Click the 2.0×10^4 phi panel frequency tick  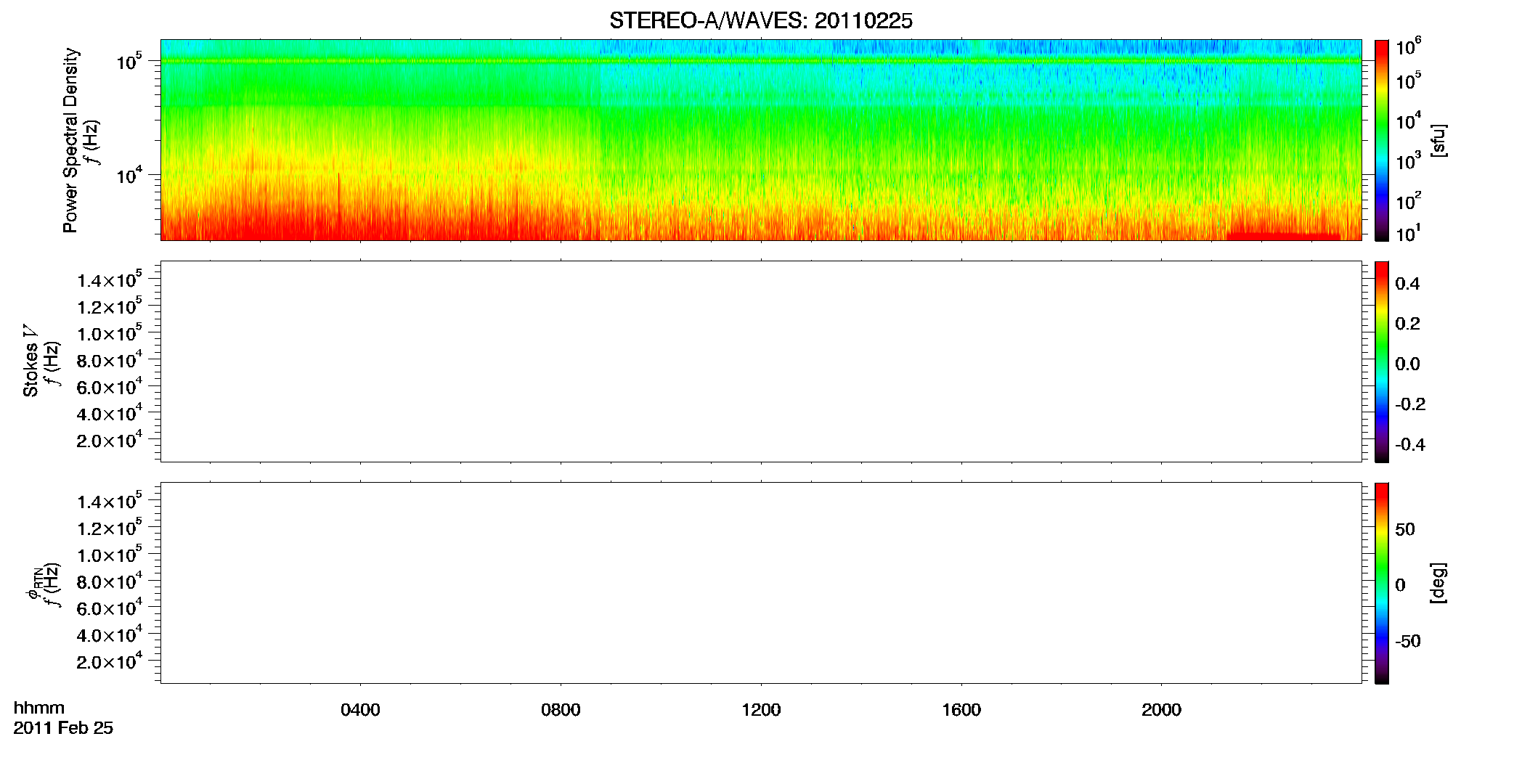[109, 661]
